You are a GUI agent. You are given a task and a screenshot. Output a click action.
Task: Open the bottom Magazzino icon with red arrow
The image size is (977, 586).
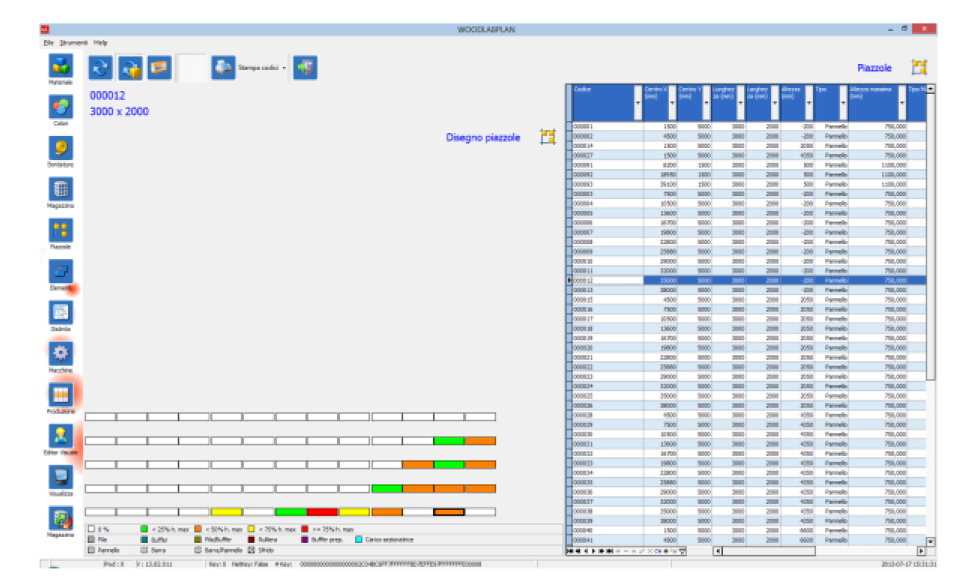click(60, 519)
